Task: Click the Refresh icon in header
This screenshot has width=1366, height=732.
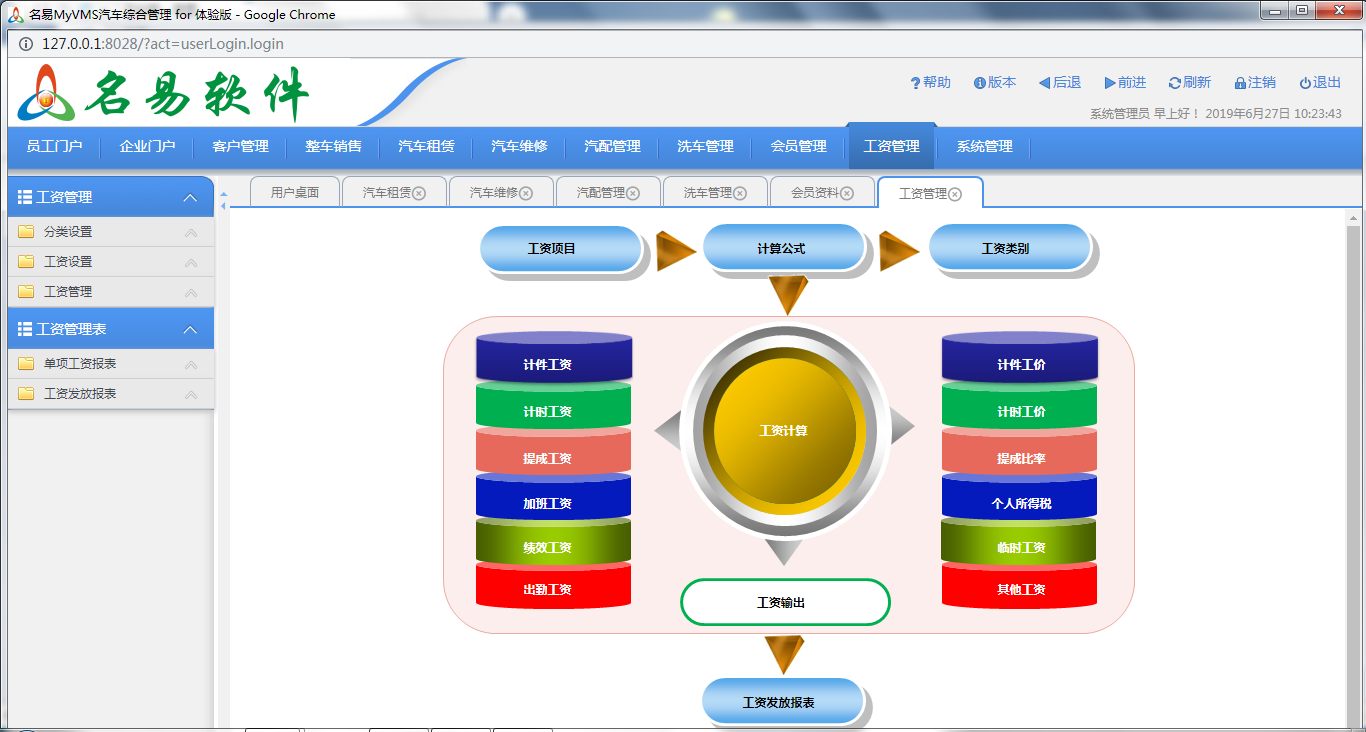Action: (1174, 83)
